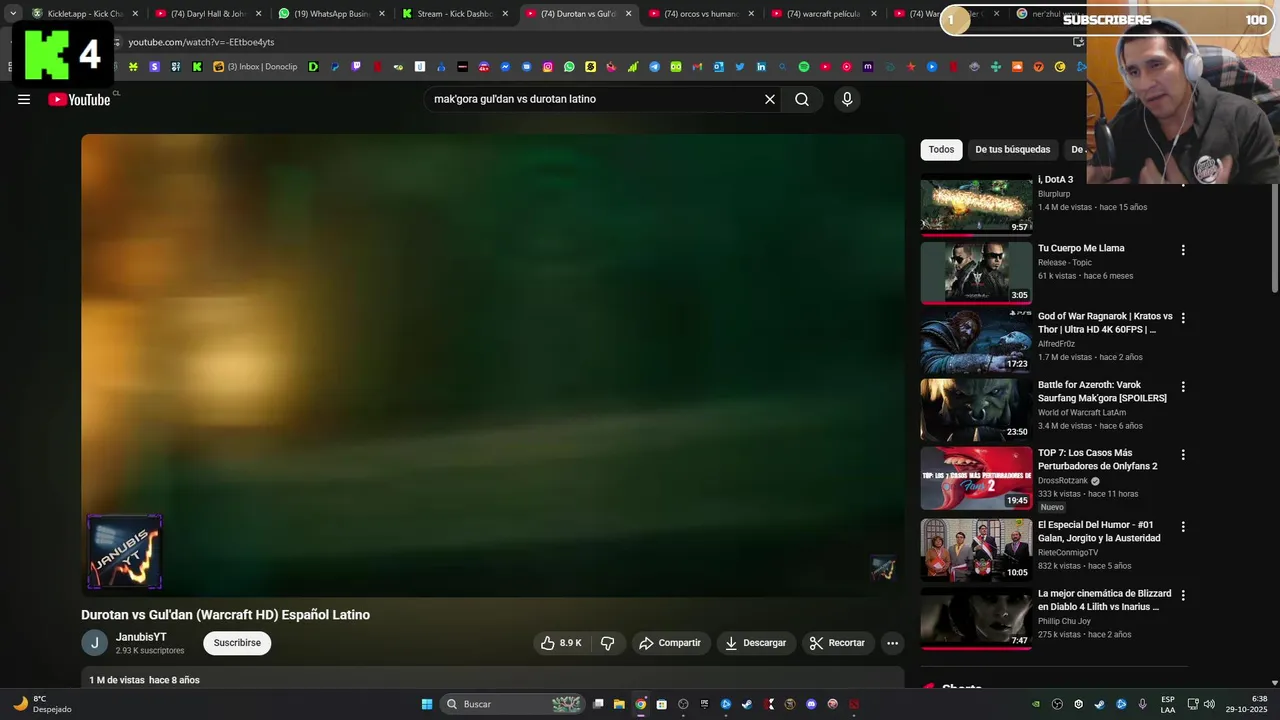Open the Inbox Donoclip bookmark

255,67
